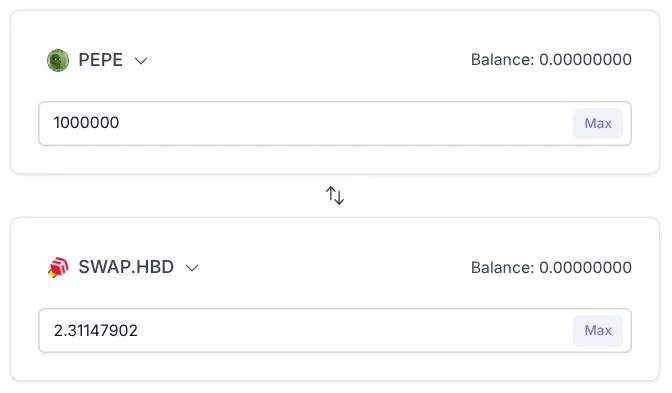Viewport: 672px width, 393px height.
Task: Click empty area inside the SWAP.HBD amount box
Action: click(351, 330)
